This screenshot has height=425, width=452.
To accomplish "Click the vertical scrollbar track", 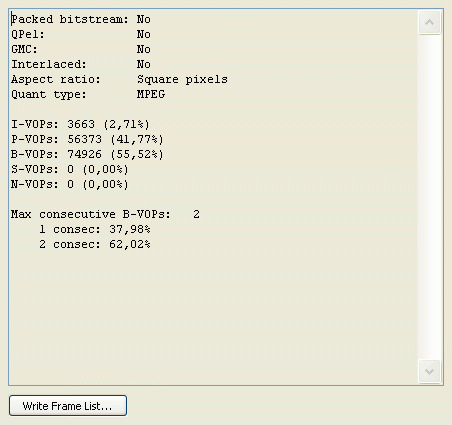I will click(429, 197).
